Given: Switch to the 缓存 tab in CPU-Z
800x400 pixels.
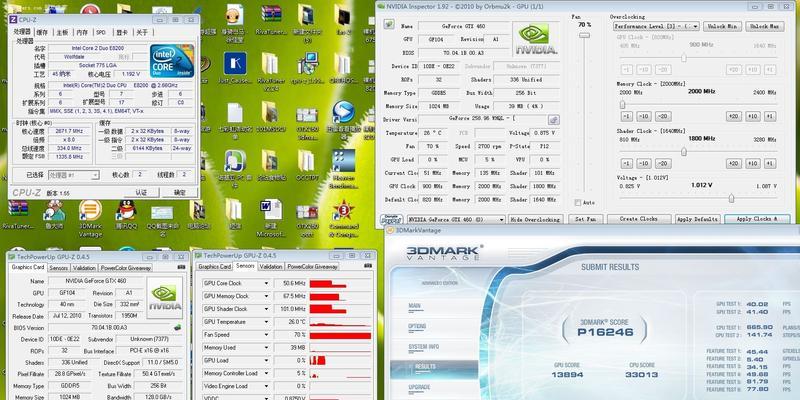Looking at the screenshot, I should tap(42, 32).
